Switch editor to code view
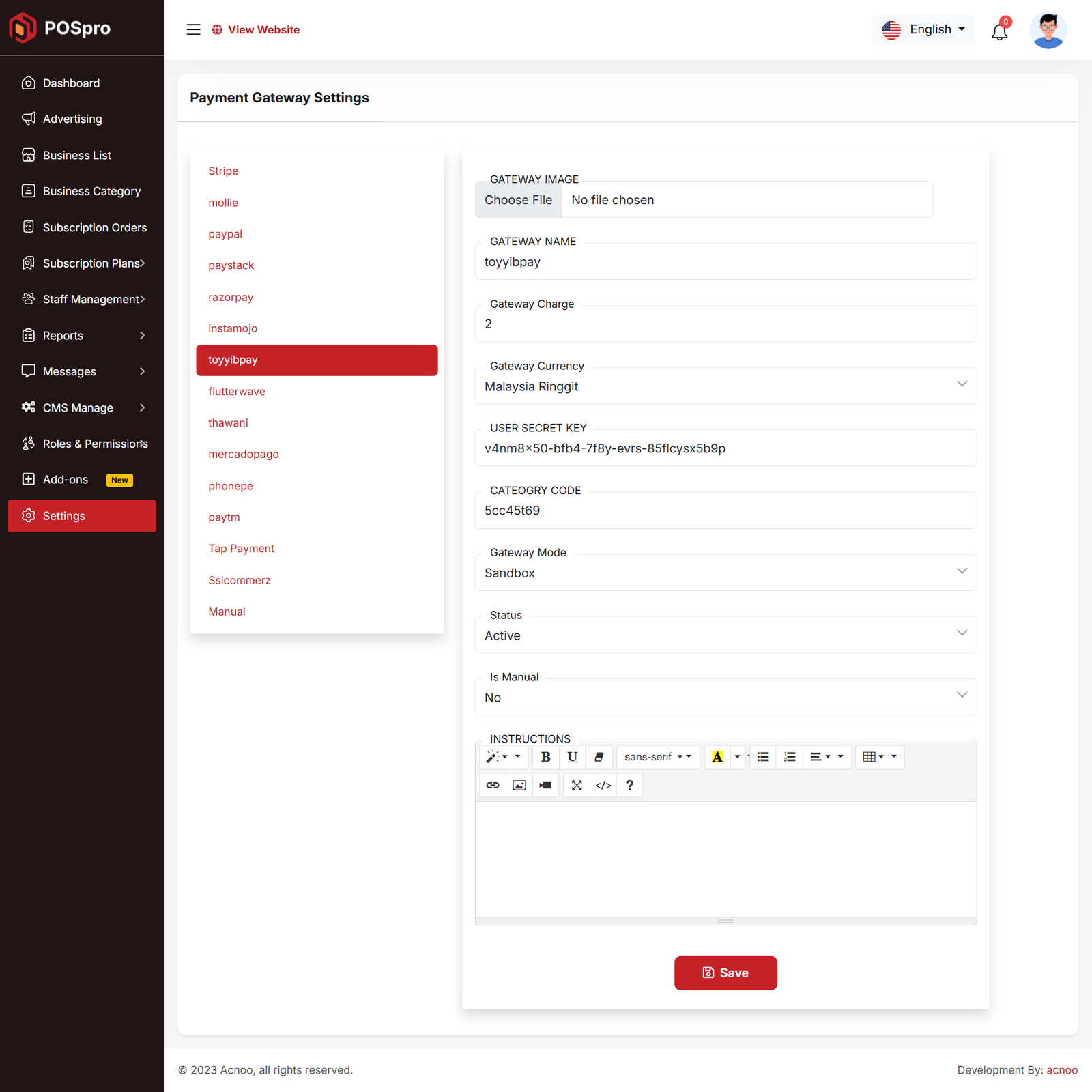1092x1092 pixels. (603, 785)
